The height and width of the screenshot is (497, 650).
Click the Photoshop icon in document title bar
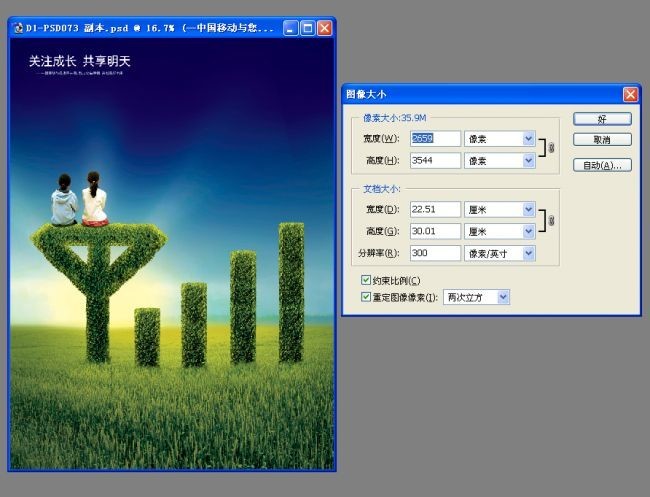(x=18, y=28)
